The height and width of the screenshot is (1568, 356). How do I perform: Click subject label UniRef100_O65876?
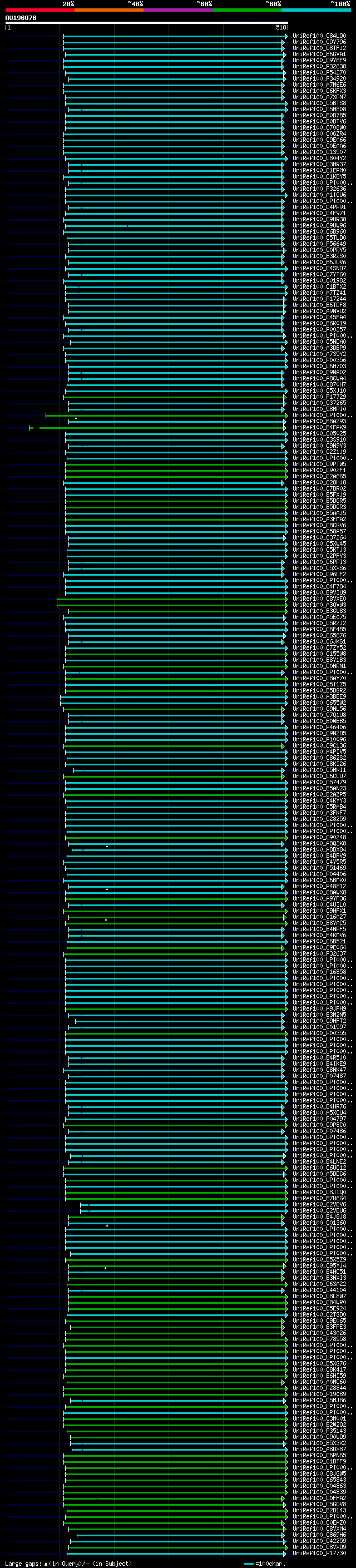pos(319,635)
